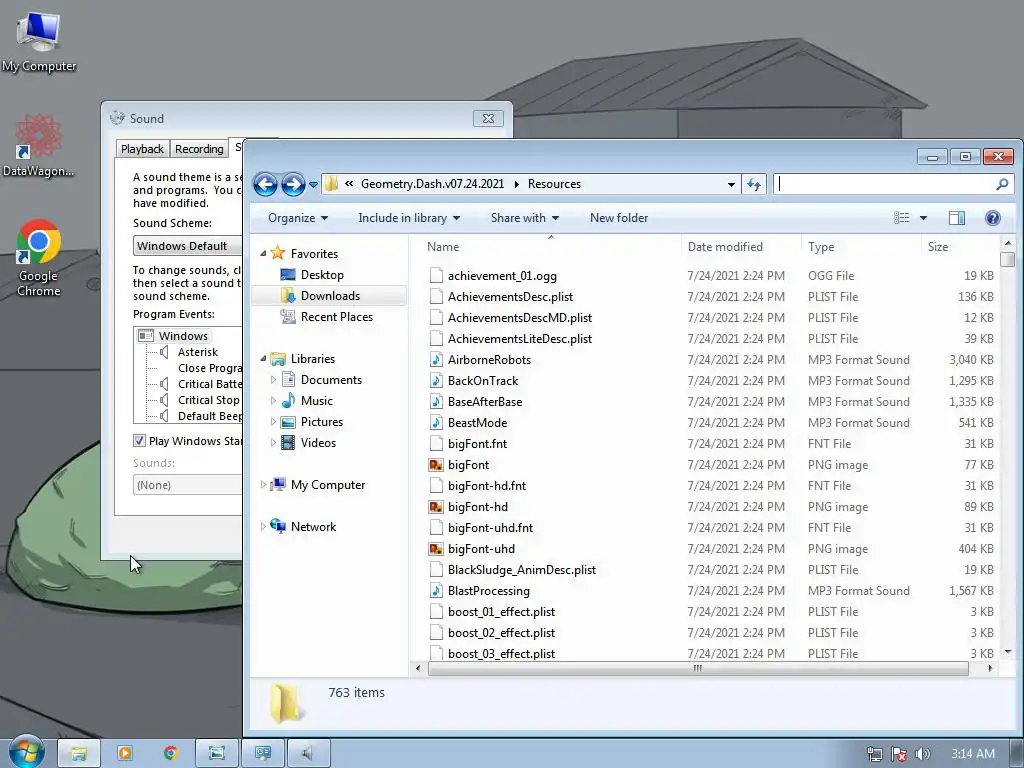Select the bigFont-uhd PNG image icon

(436, 549)
